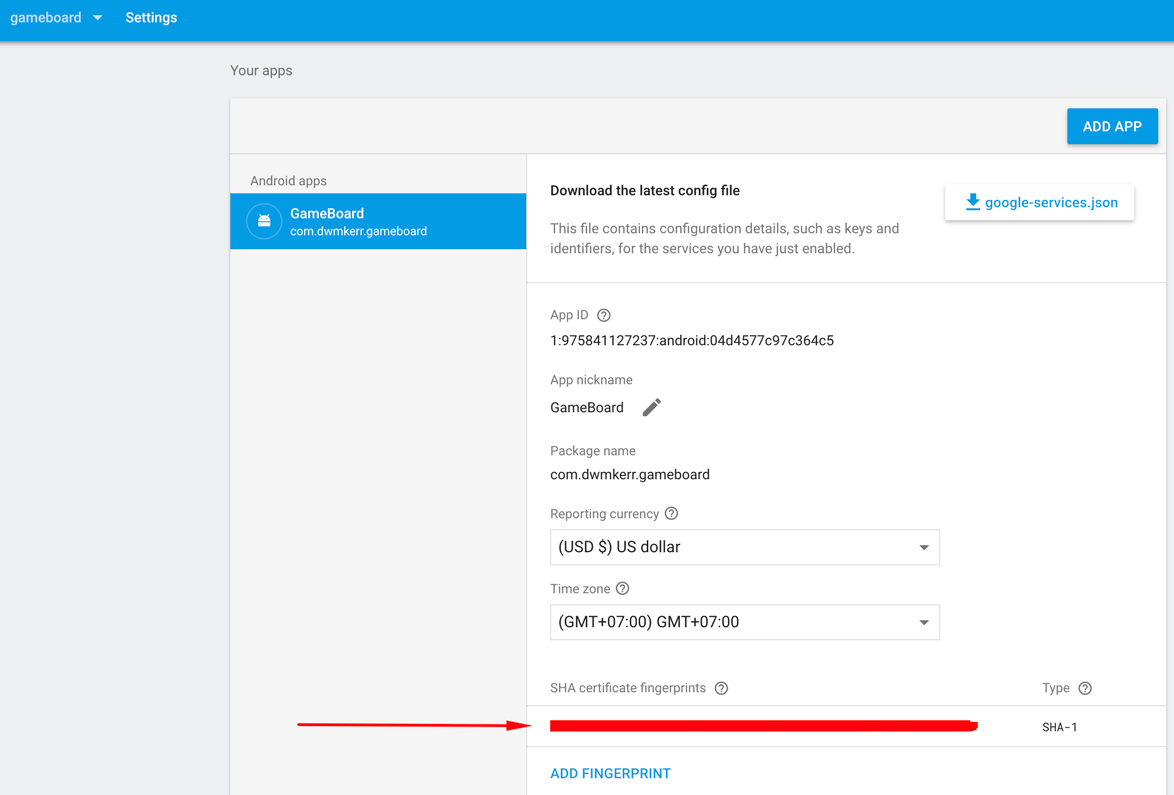This screenshot has height=795, width=1174.
Task: Click the Android apps section label
Action: pos(288,180)
